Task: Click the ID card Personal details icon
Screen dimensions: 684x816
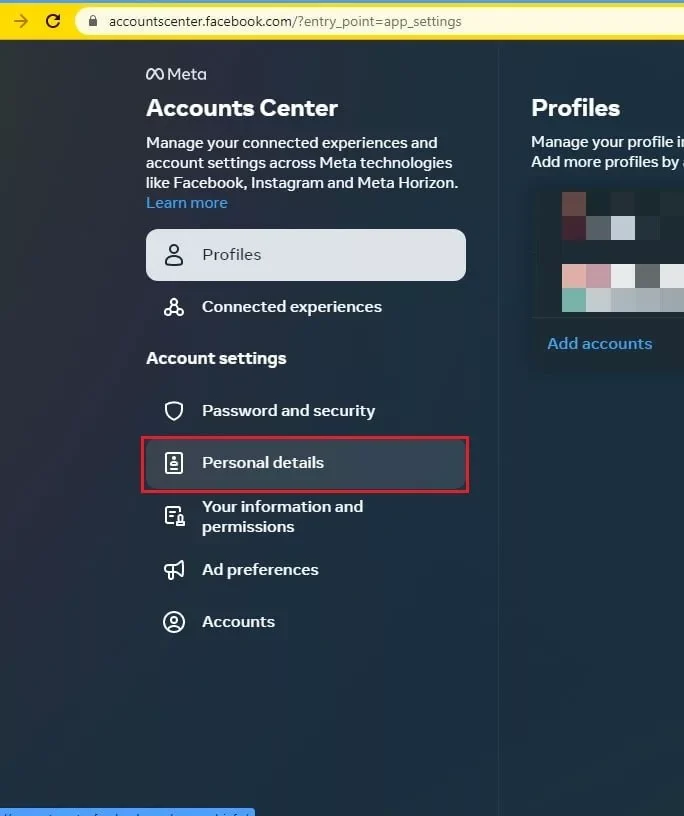Action: click(x=174, y=463)
